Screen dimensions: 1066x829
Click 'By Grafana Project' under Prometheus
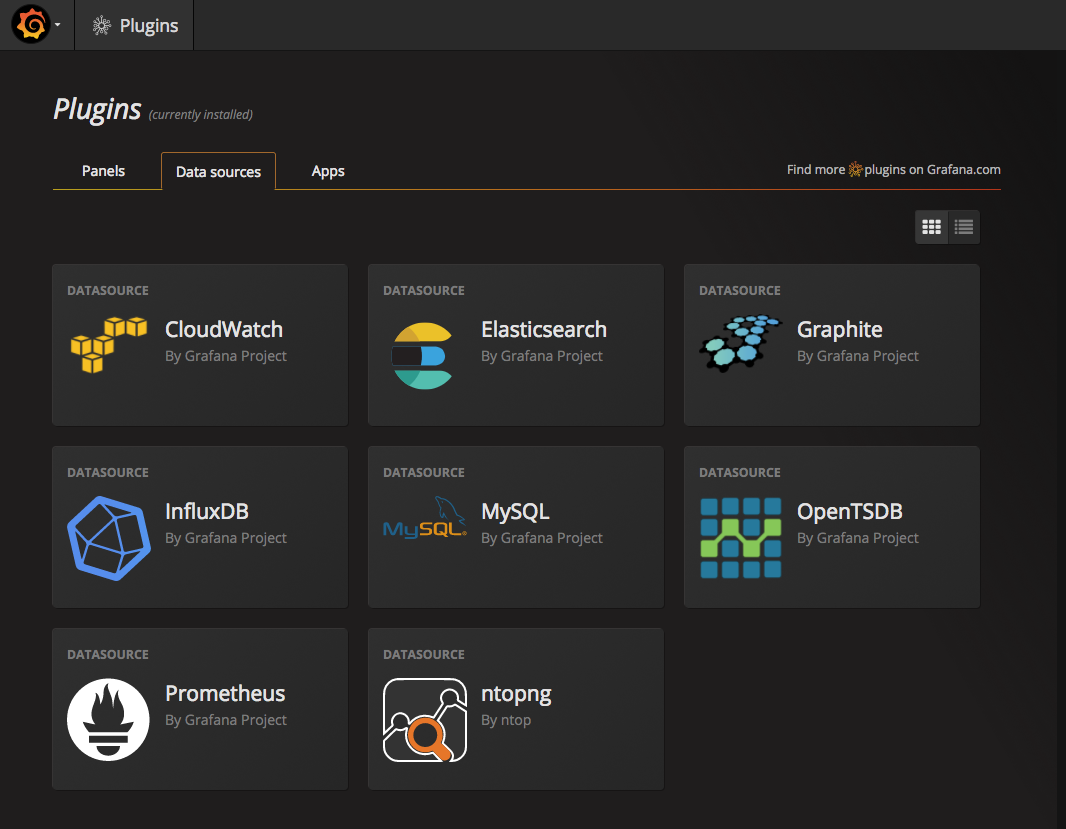pyautogui.click(x=226, y=720)
